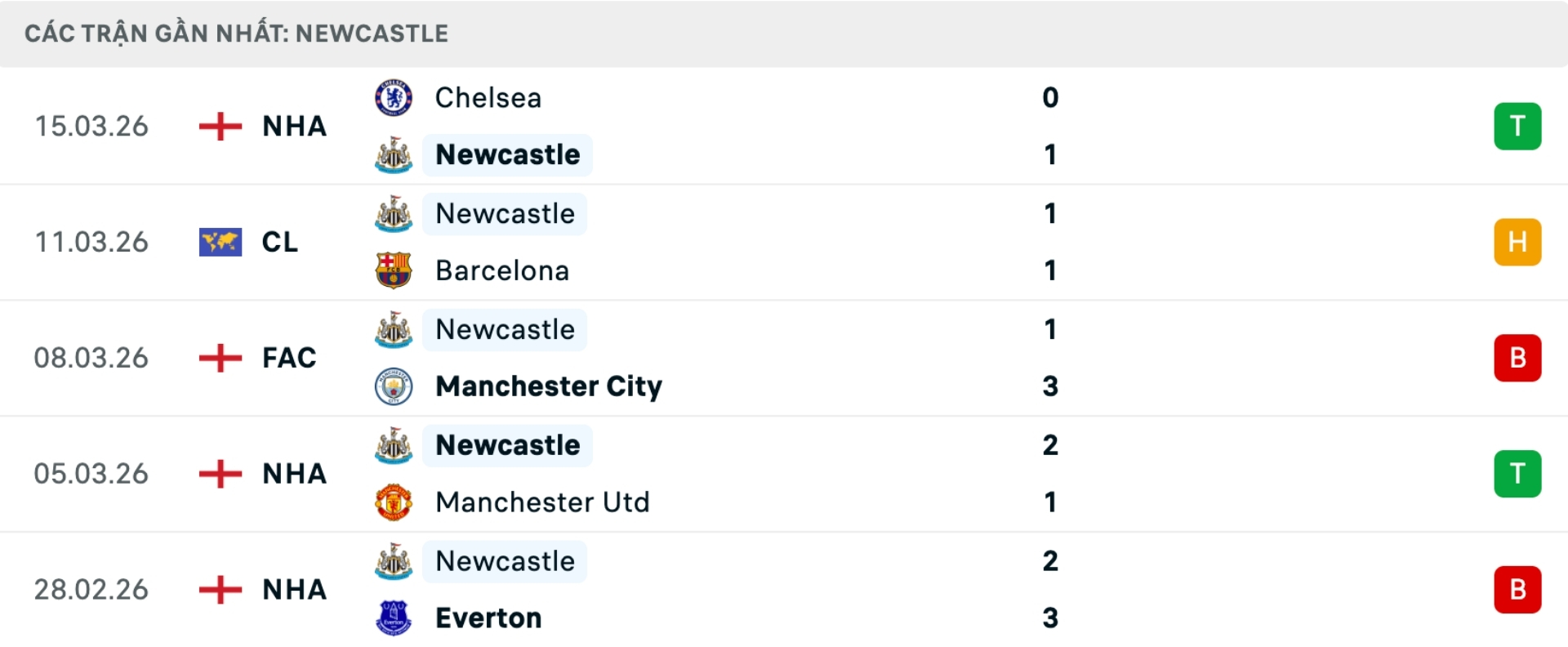Toggle the green T result badge for Chelsea match
The image size is (1568, 647).
point(1517,126)
